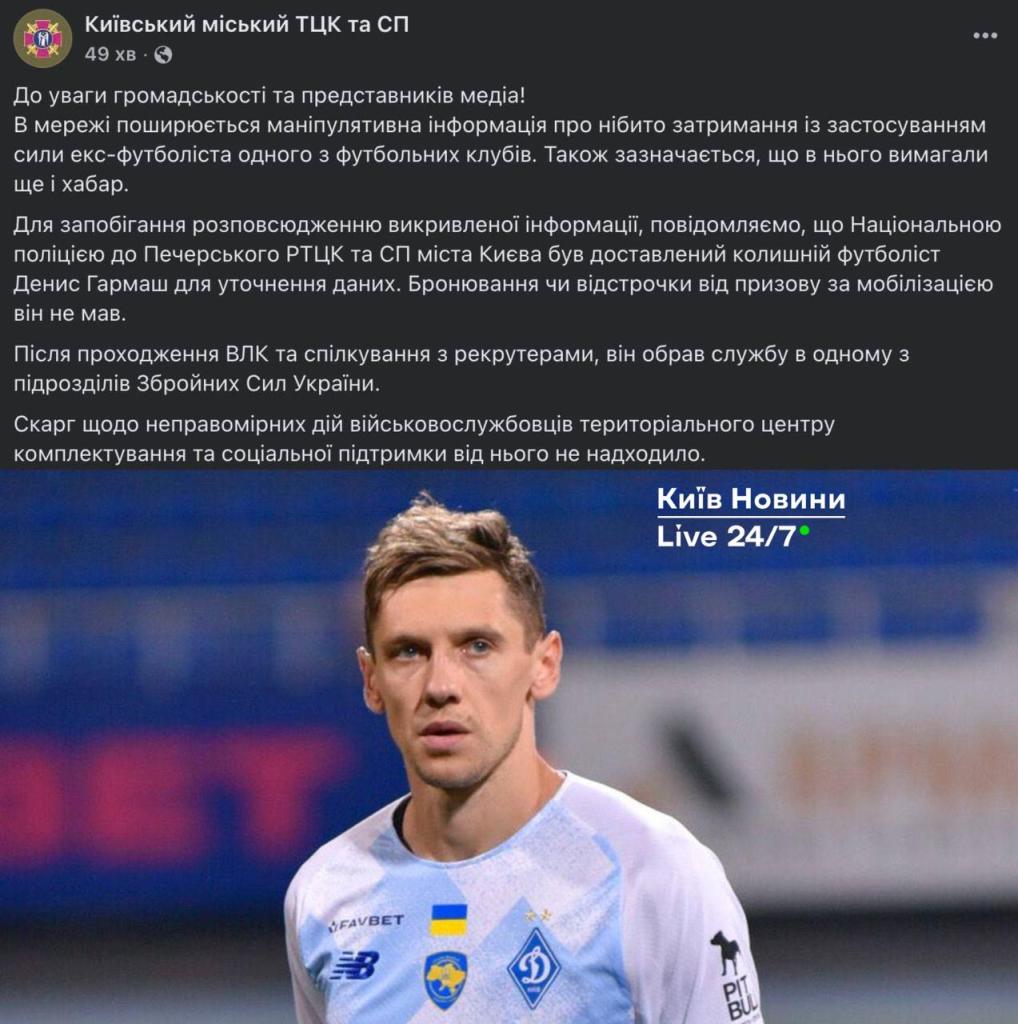
Task: Open the Київський міський ТЦК та СП page
Action: [x=247, y=25]
